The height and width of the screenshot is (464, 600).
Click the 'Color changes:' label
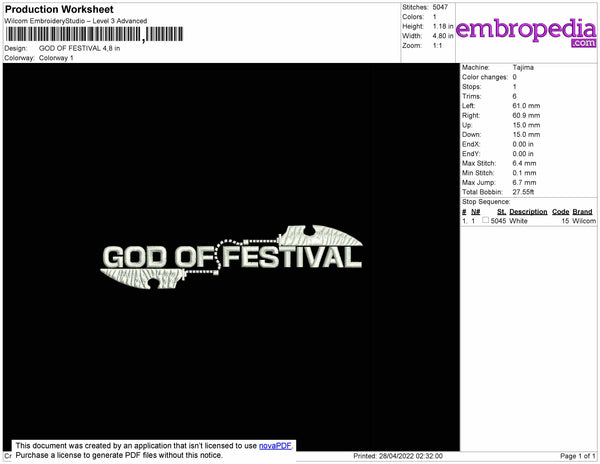pos(485,77)
